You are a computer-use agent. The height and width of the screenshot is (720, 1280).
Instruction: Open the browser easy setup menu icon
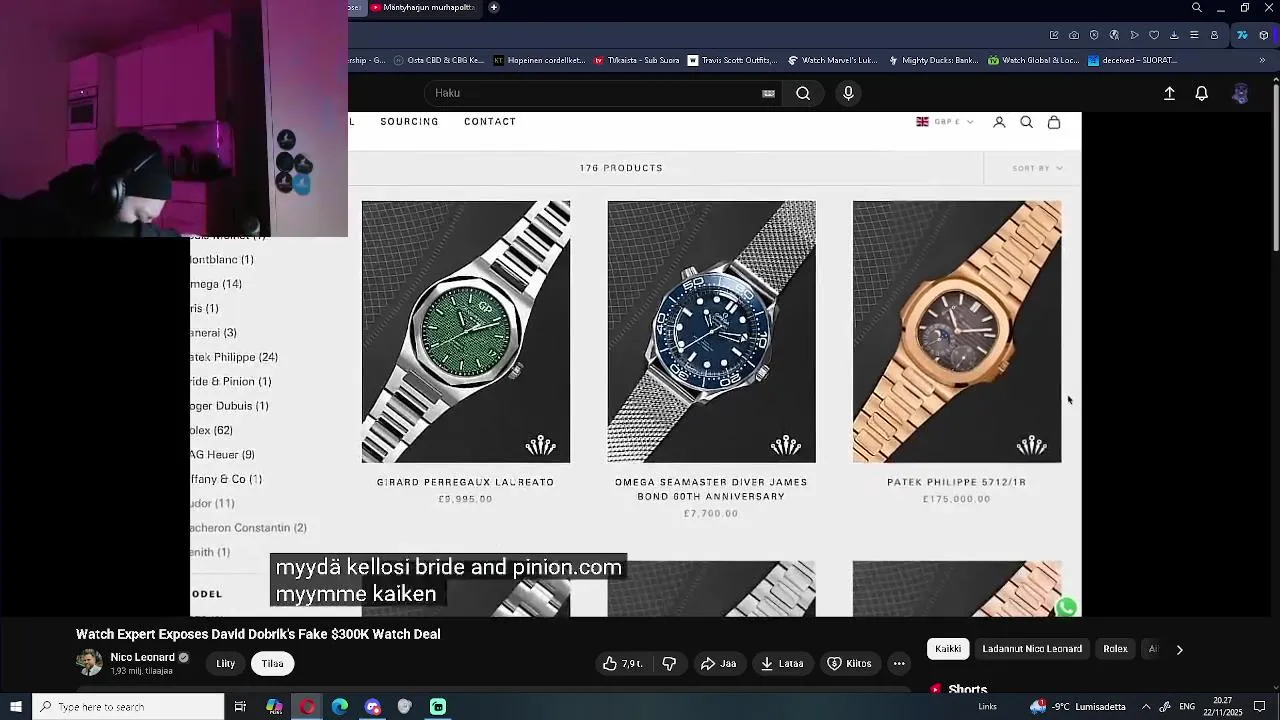click(1194, 35)
